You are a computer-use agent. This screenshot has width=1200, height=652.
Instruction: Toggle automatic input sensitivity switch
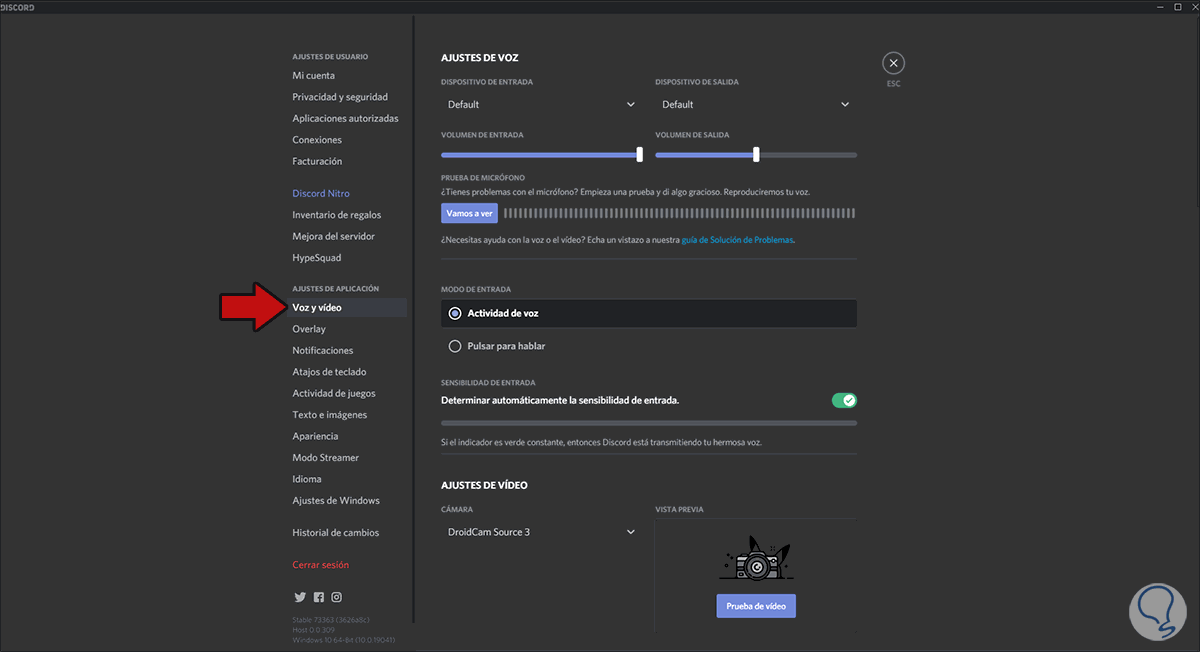coord(844,400)
